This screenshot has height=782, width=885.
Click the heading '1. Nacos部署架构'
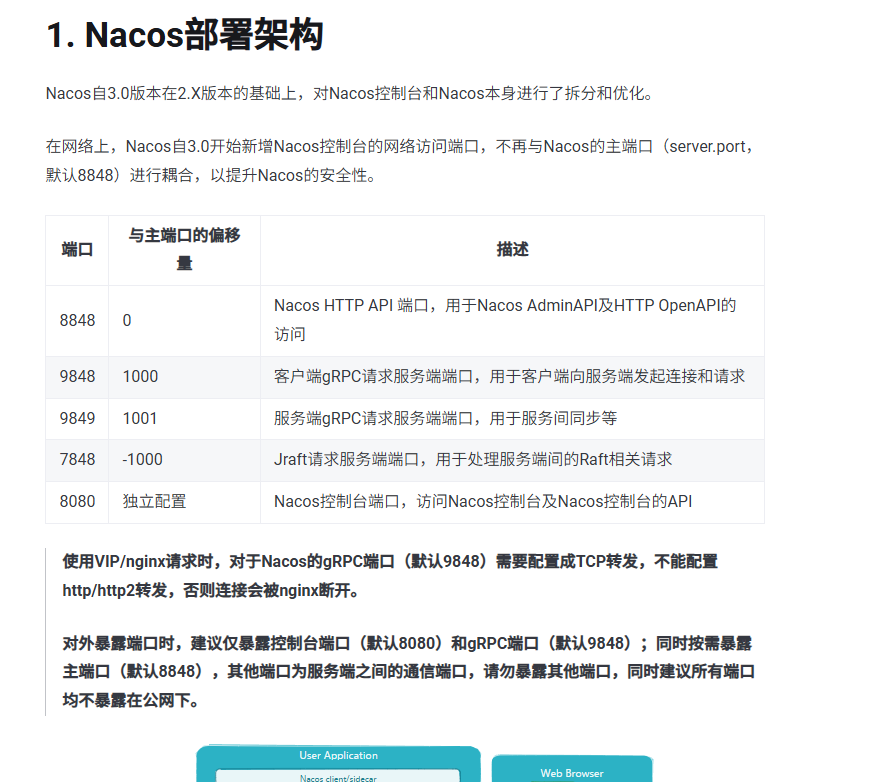click(x=185, y=35)
